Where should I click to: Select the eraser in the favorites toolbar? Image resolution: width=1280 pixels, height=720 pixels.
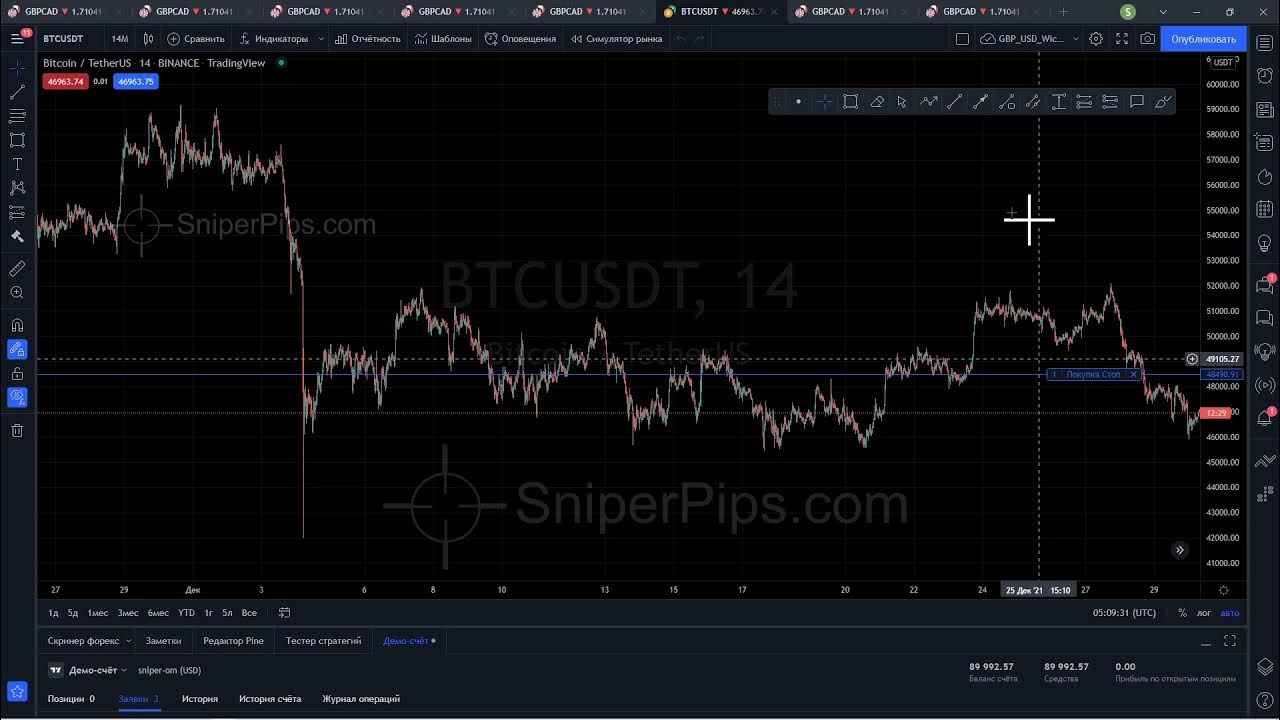click(876, 101)
